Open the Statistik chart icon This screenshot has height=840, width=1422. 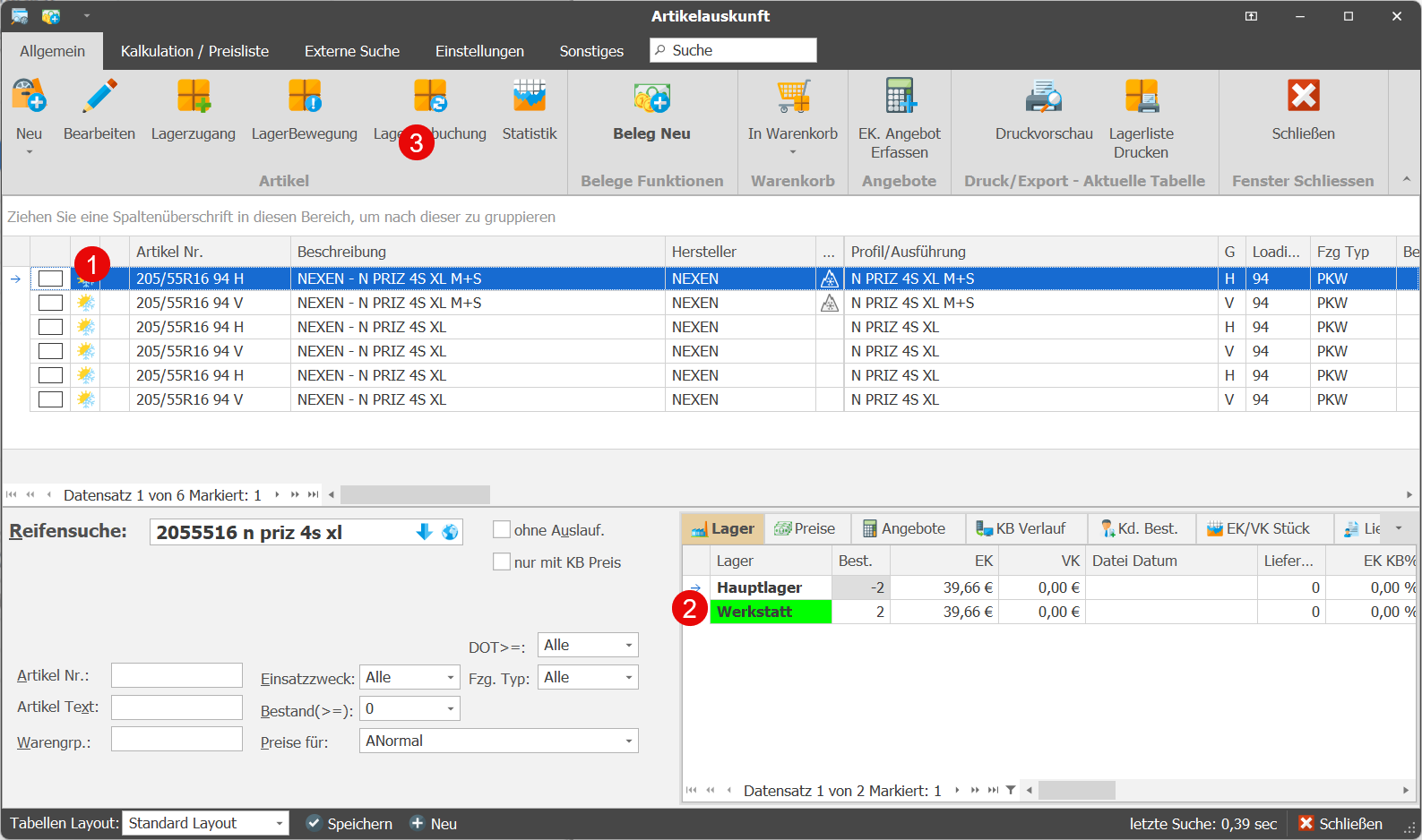529,97
